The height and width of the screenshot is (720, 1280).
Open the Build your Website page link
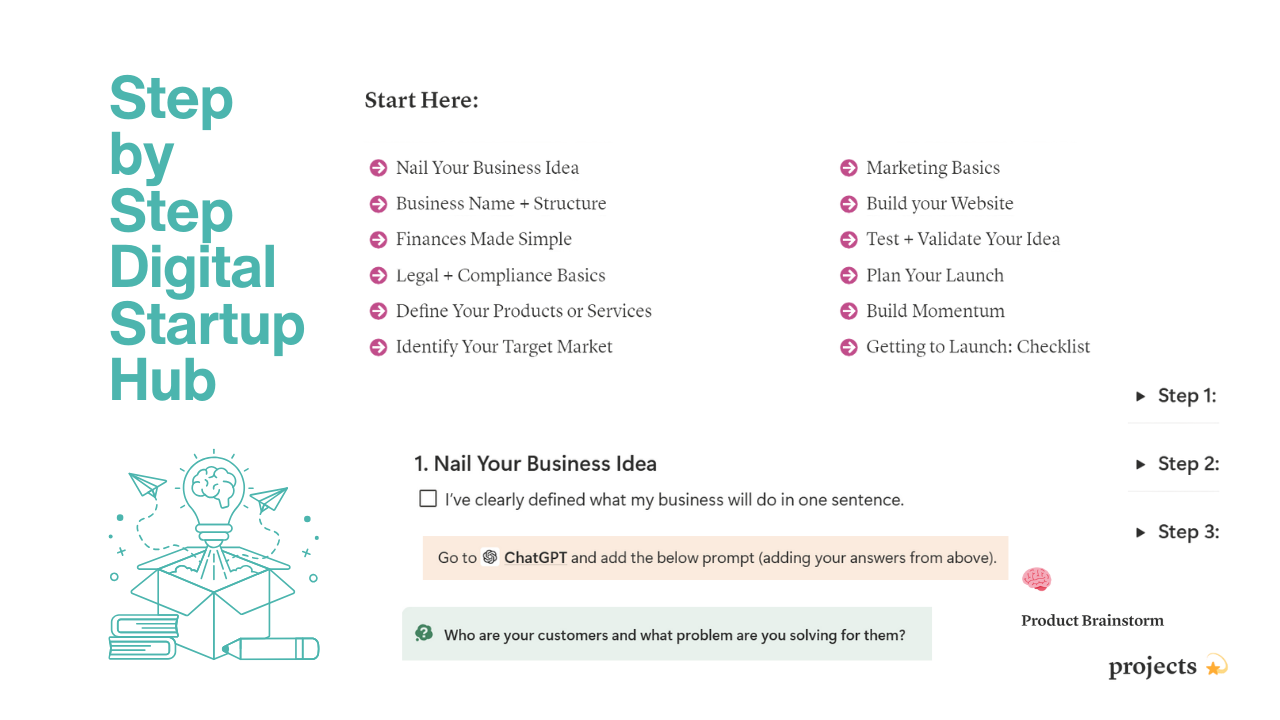(940, 204)
